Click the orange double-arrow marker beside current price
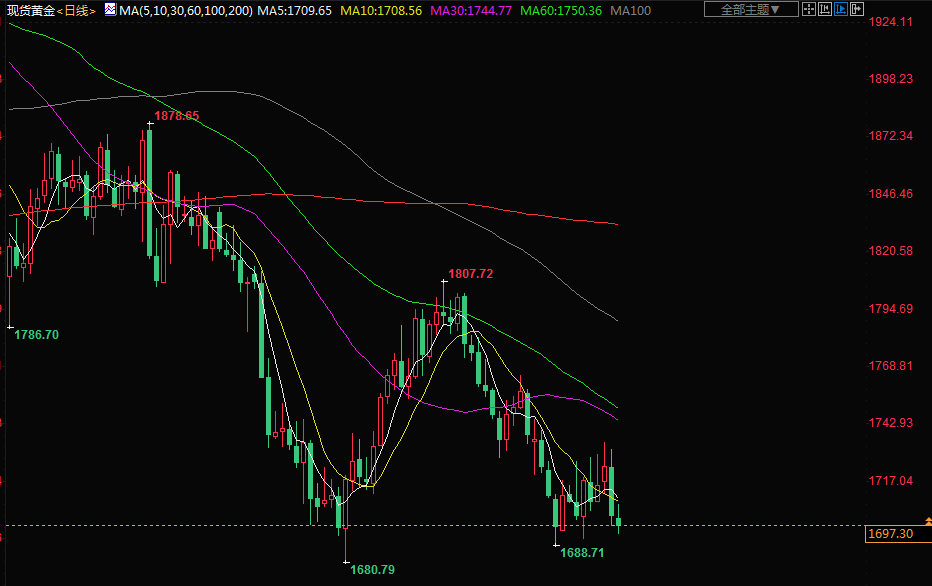932x586 pixels. (x=928, y=522)
